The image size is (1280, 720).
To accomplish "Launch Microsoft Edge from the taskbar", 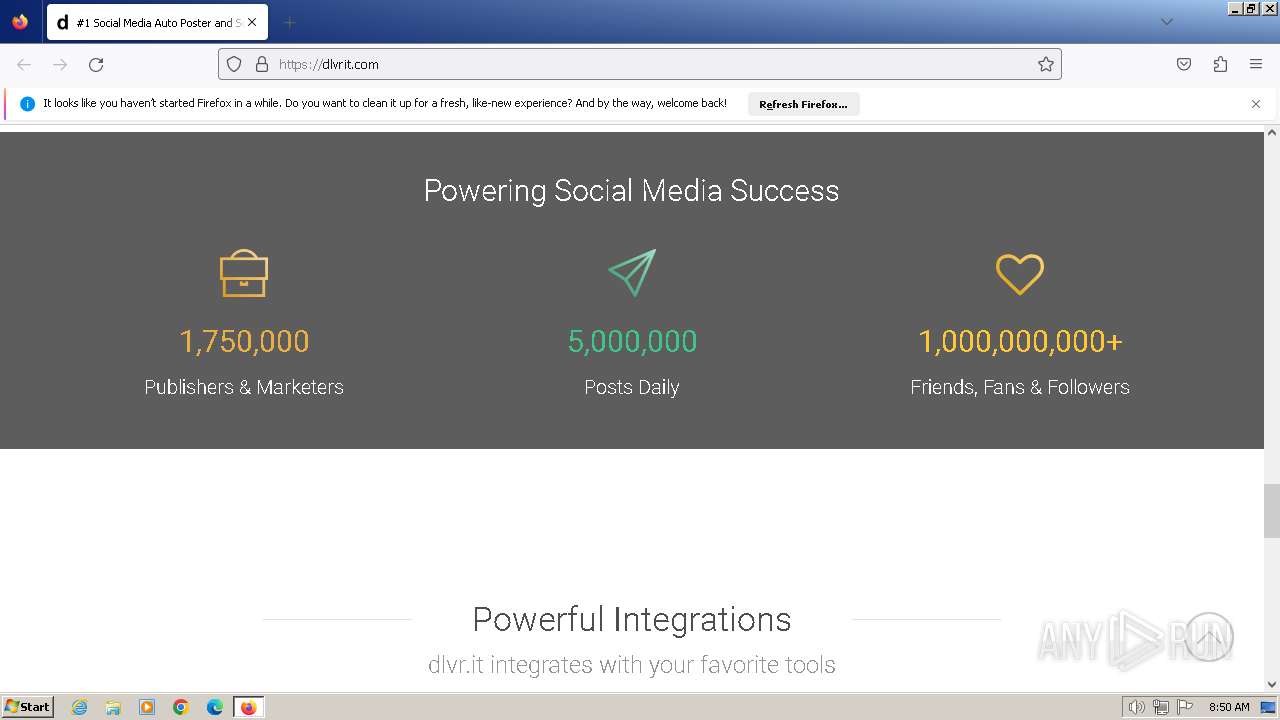I will 215,707.
